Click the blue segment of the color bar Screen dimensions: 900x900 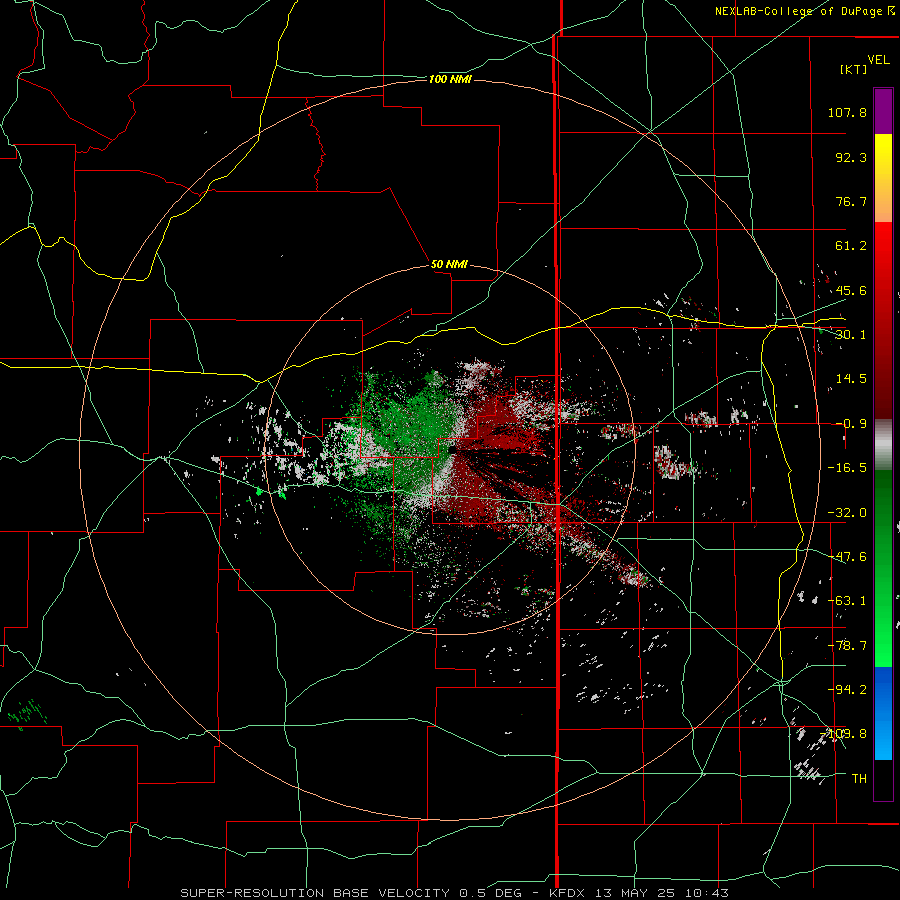[x=883, y=713]
